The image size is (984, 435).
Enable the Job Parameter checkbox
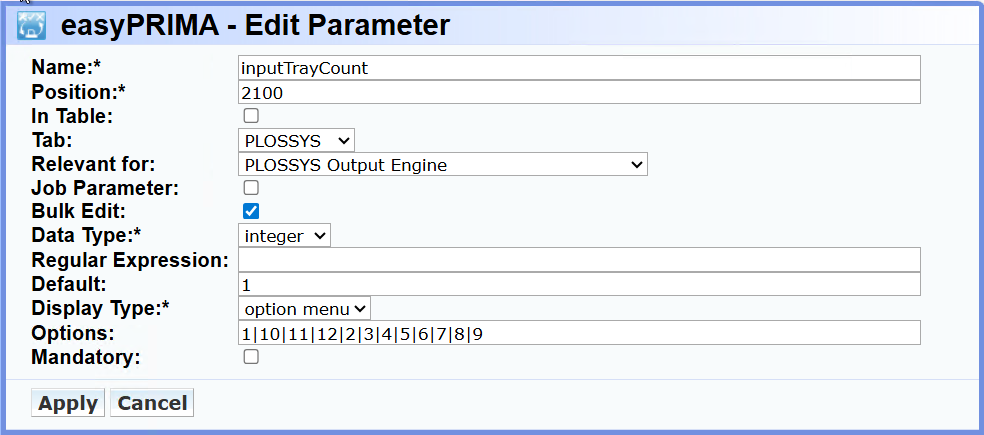(251, 187)
